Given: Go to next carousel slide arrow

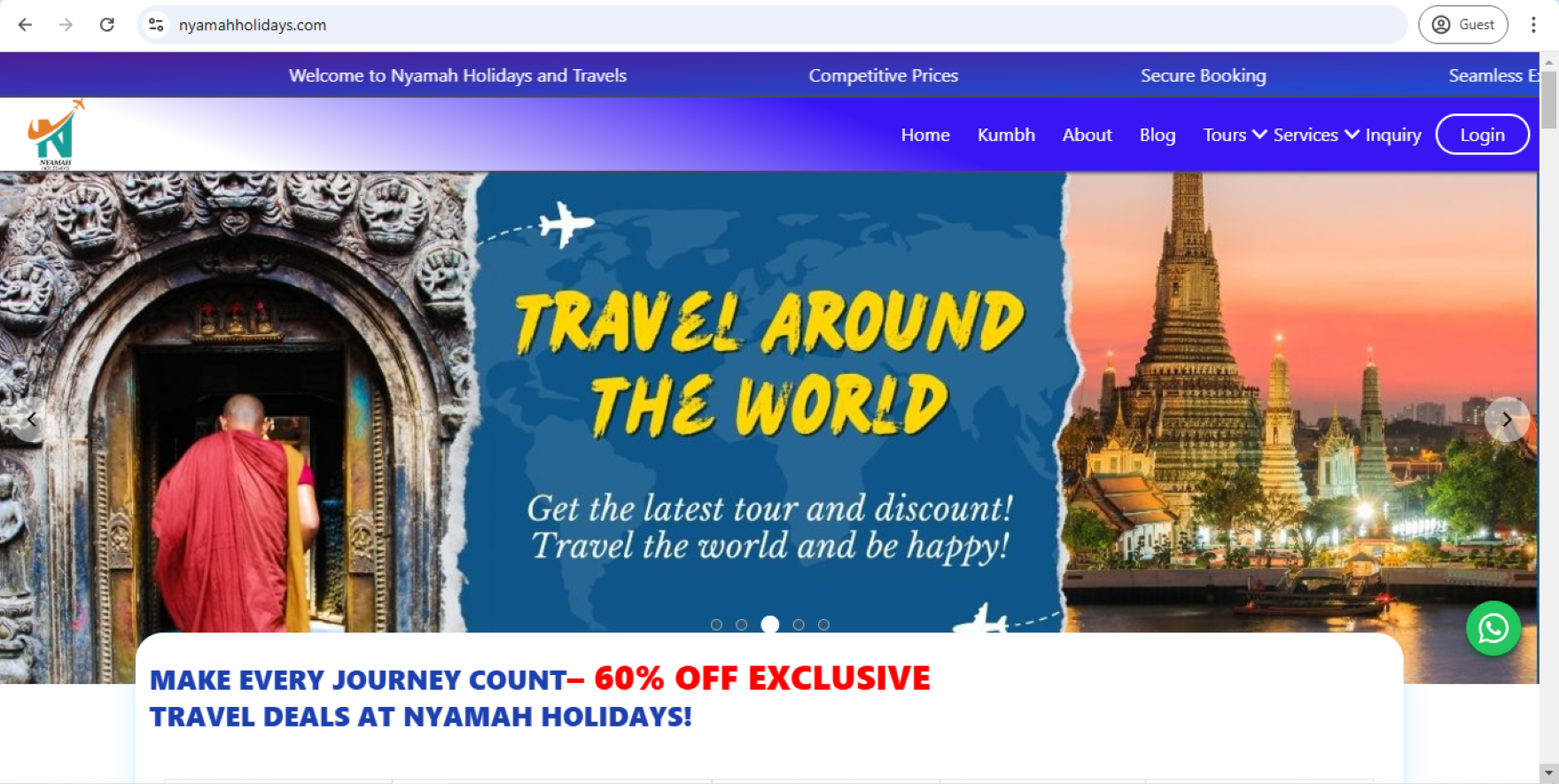Looking at the screenshot, I should point(1507,420).
